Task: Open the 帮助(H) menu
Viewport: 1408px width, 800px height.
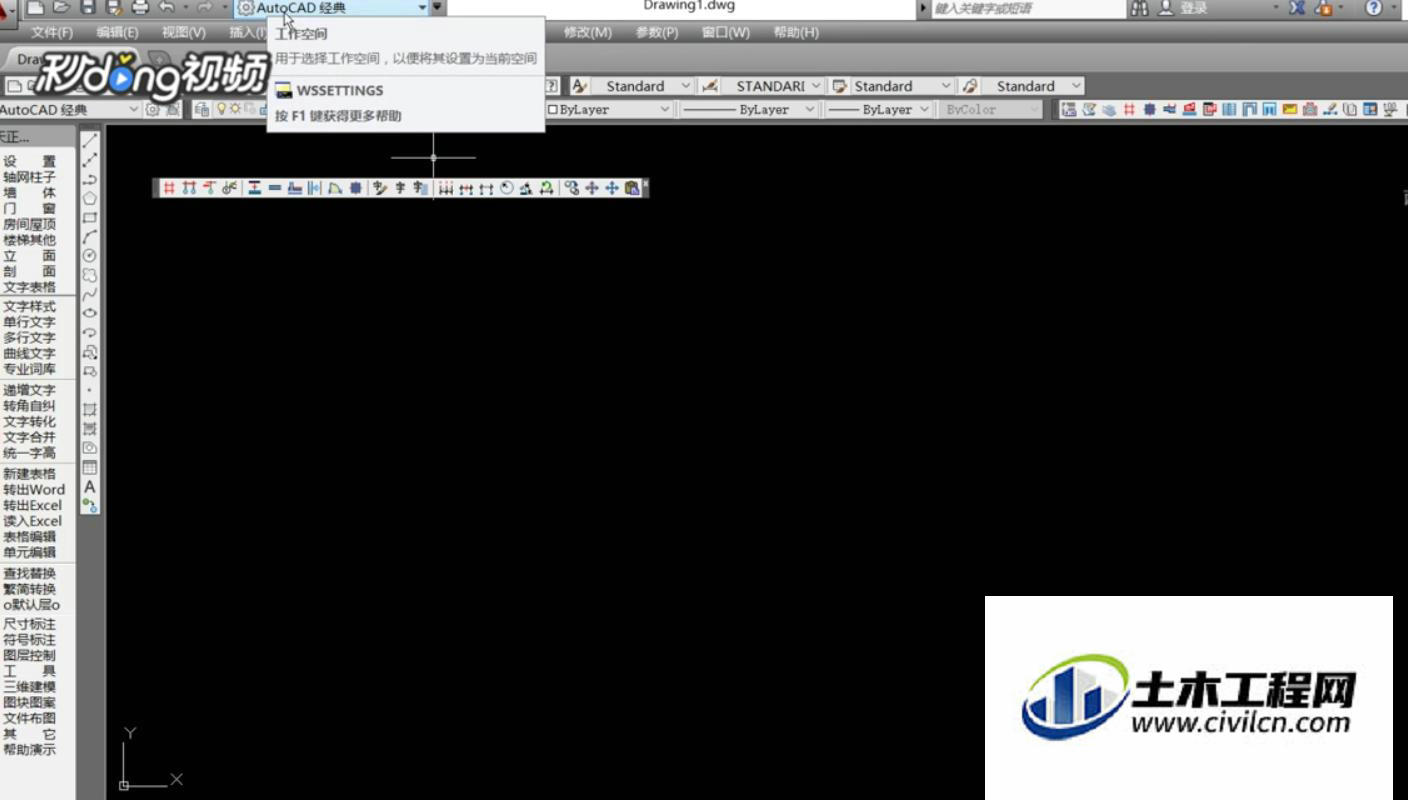Action: pos(796,32)
